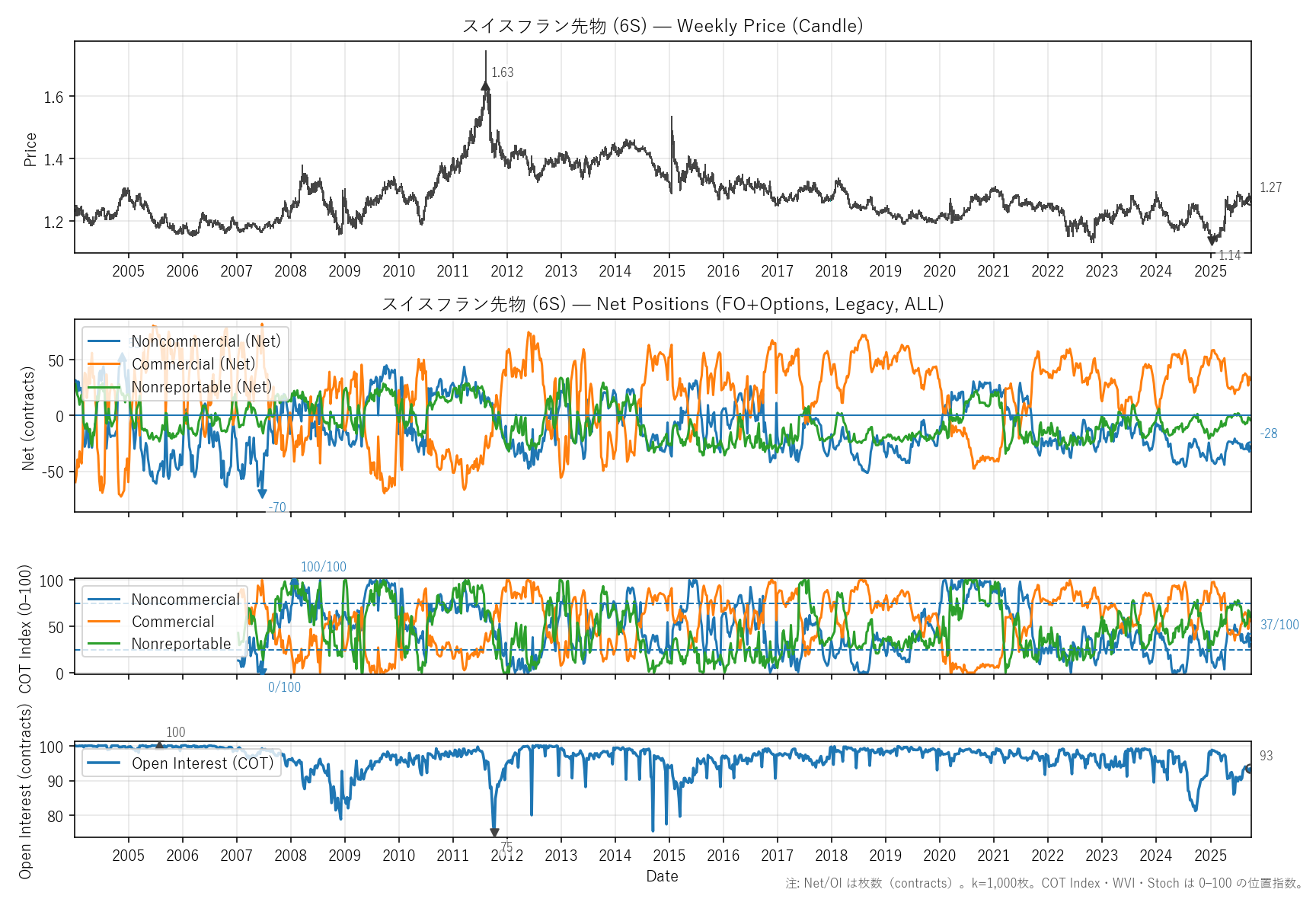
Task: Click the -28 latest net position label
Action: coord(1268,434)
